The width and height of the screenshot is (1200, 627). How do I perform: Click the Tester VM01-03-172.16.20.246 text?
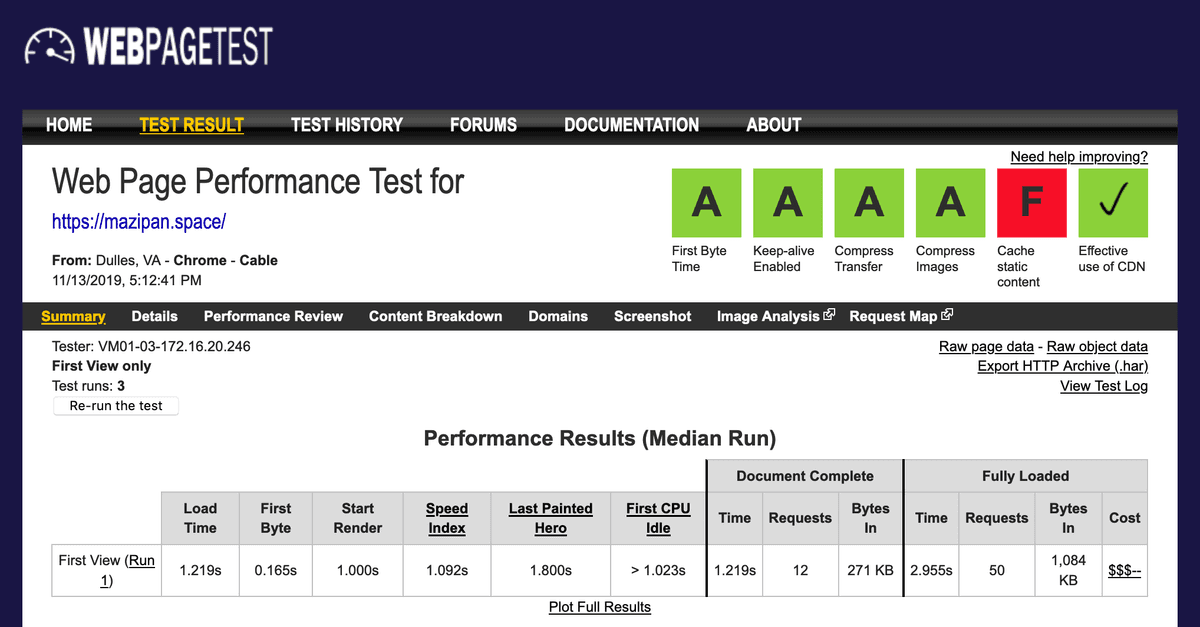click(x=151, y=346)
